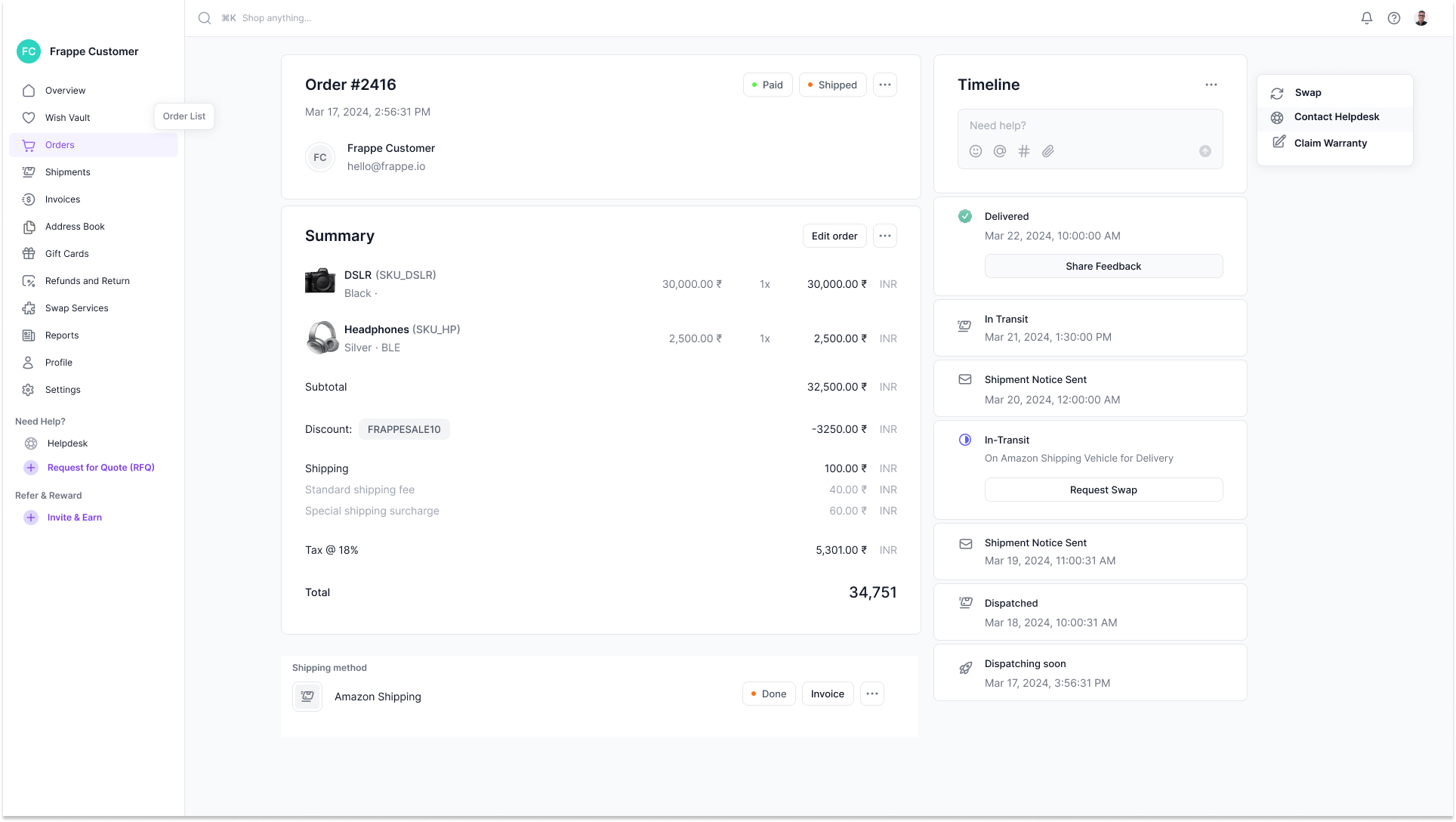Choose Claim Warranty from menu
The width and height of the screenshot is (1456, 822).
pos(1330,143)
